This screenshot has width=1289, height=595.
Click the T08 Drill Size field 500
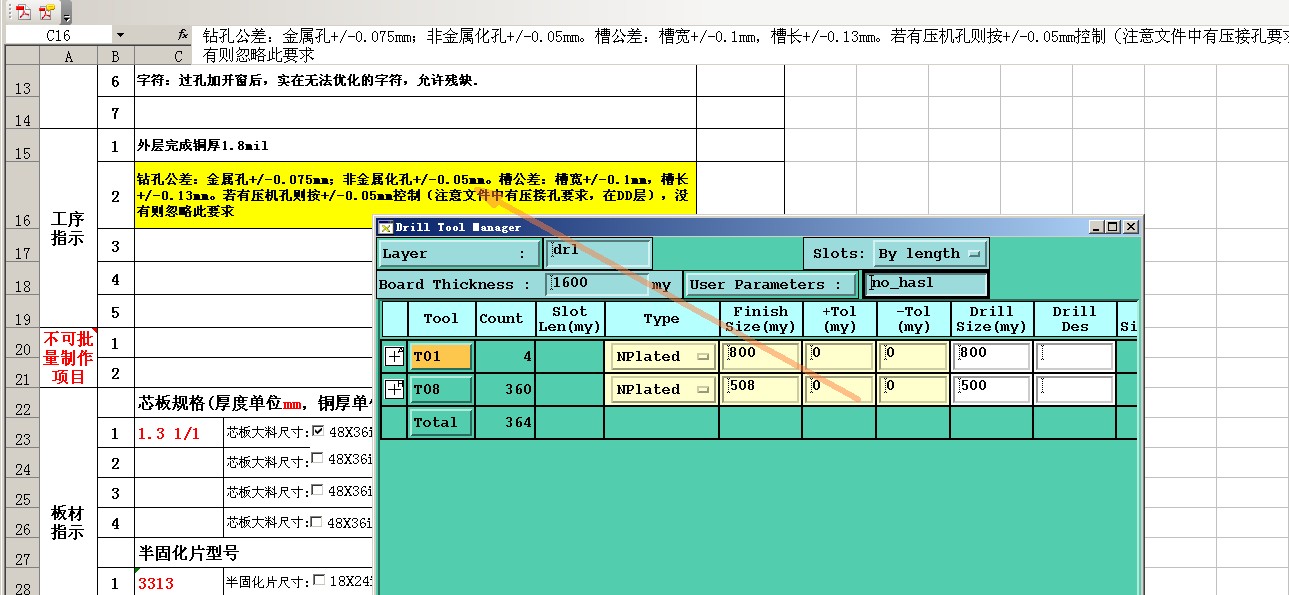coord(992,389)
